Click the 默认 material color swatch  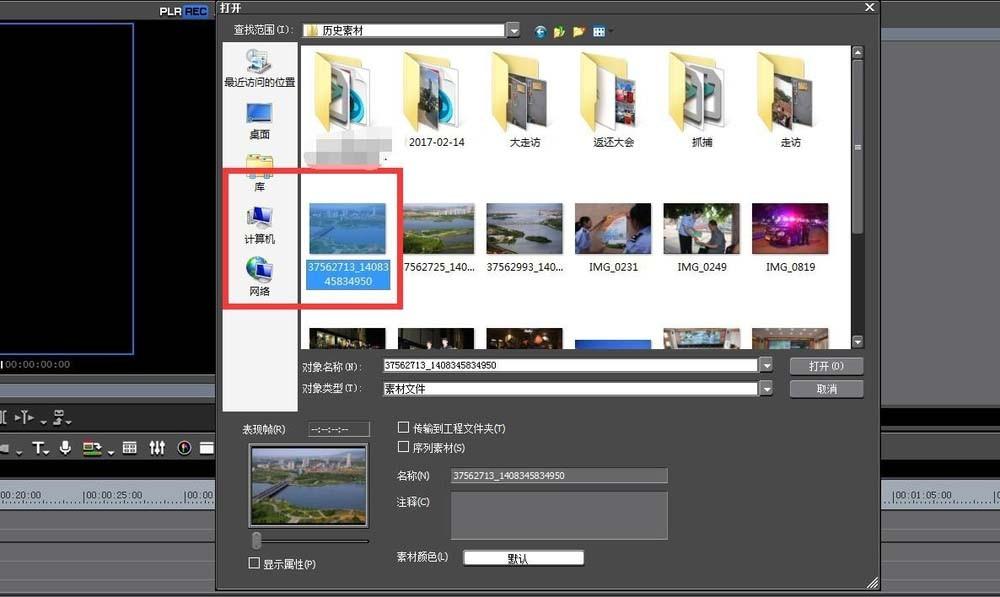(x=522, y=557)
